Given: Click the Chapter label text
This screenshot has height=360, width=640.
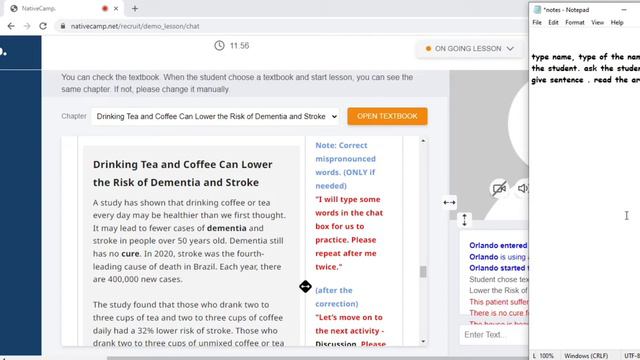Looking at the screenshot, I should 74,116.
